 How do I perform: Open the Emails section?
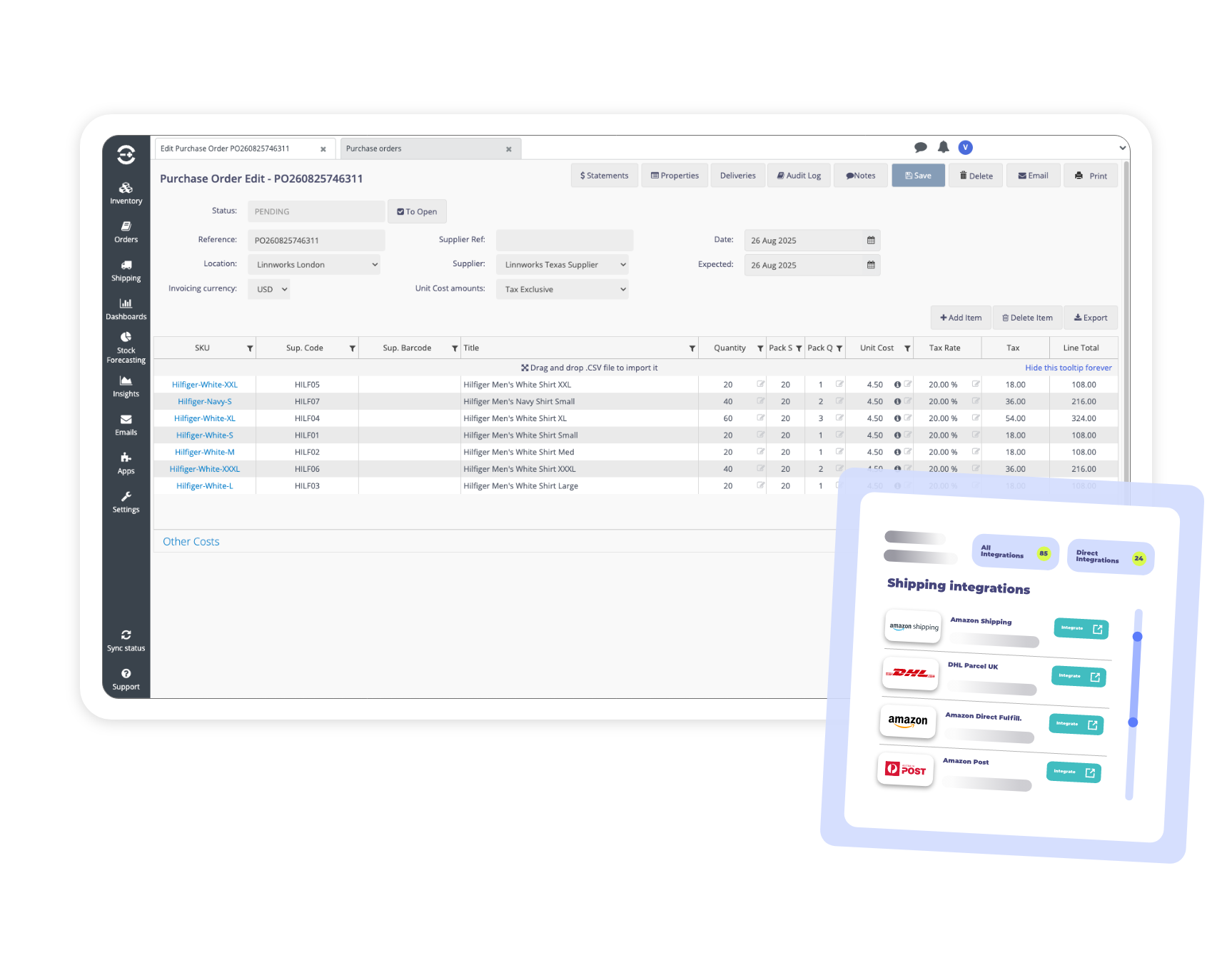[126, 426]
